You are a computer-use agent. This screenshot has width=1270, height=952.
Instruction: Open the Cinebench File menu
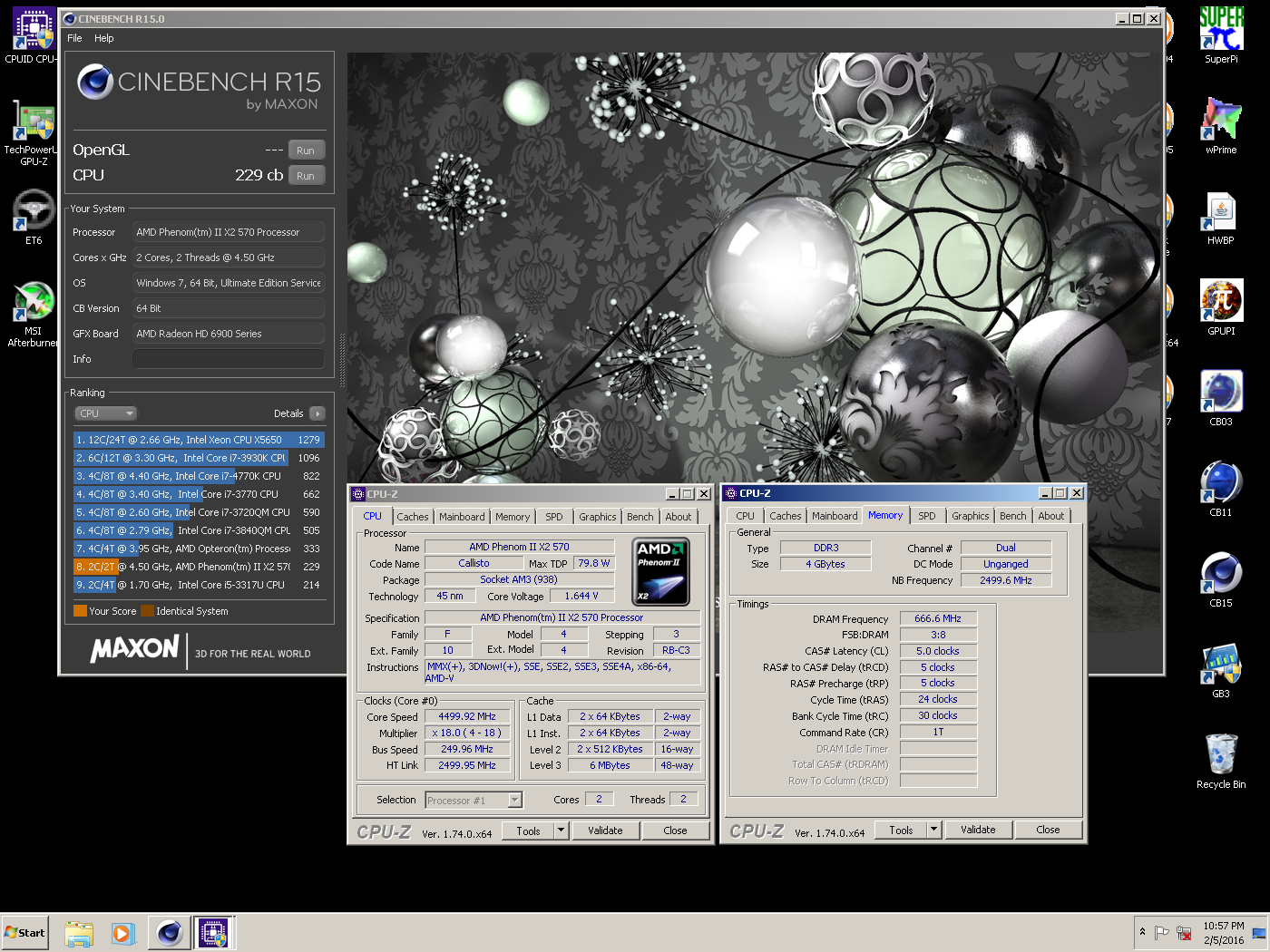coord(74,38)
